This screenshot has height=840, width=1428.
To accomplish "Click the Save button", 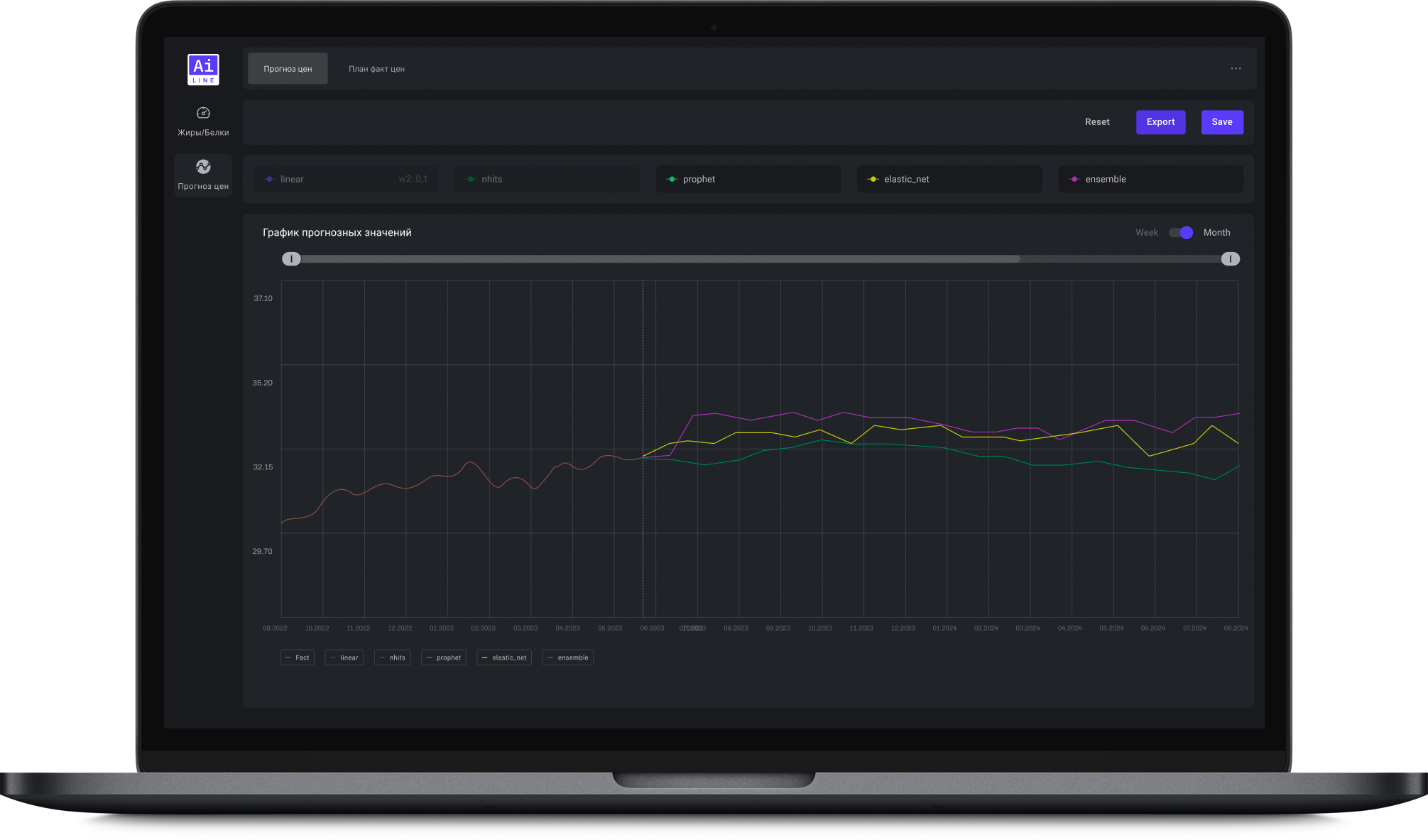I will (x=1221, y=122).
